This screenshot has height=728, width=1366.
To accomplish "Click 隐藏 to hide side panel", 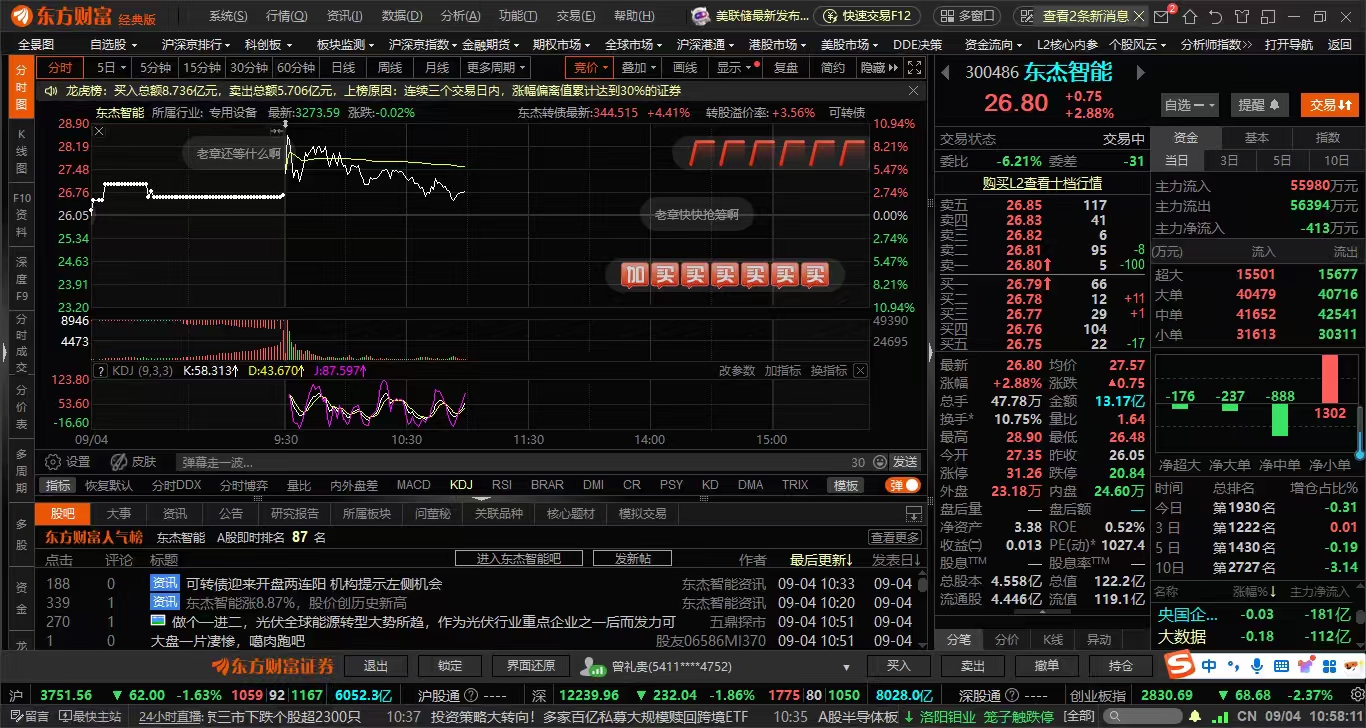I will [878, 67].
